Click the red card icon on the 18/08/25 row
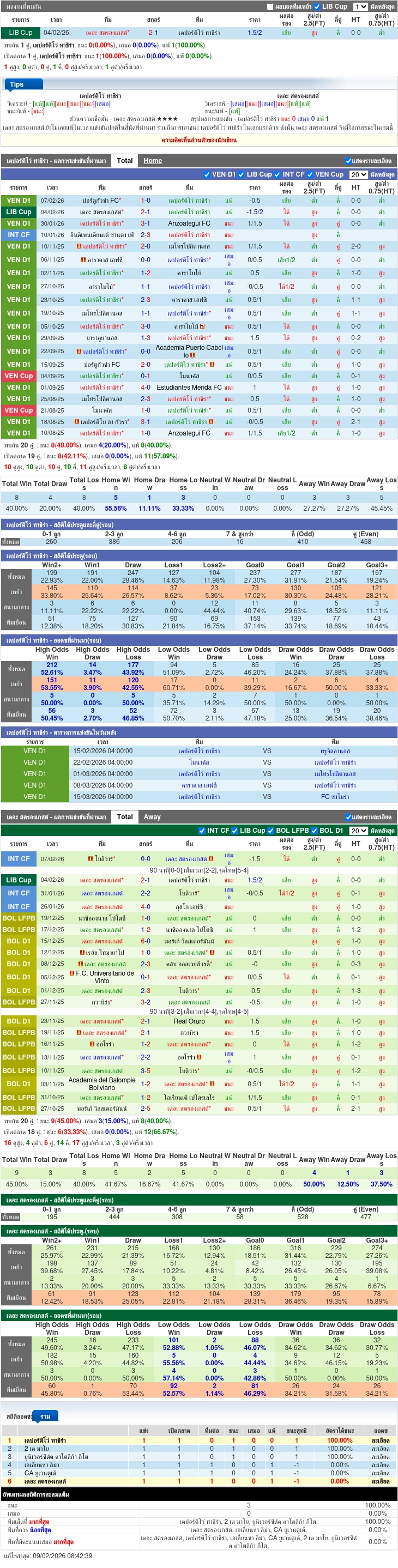This screenshot has height=1568, width=398. [x=77, y=422]
